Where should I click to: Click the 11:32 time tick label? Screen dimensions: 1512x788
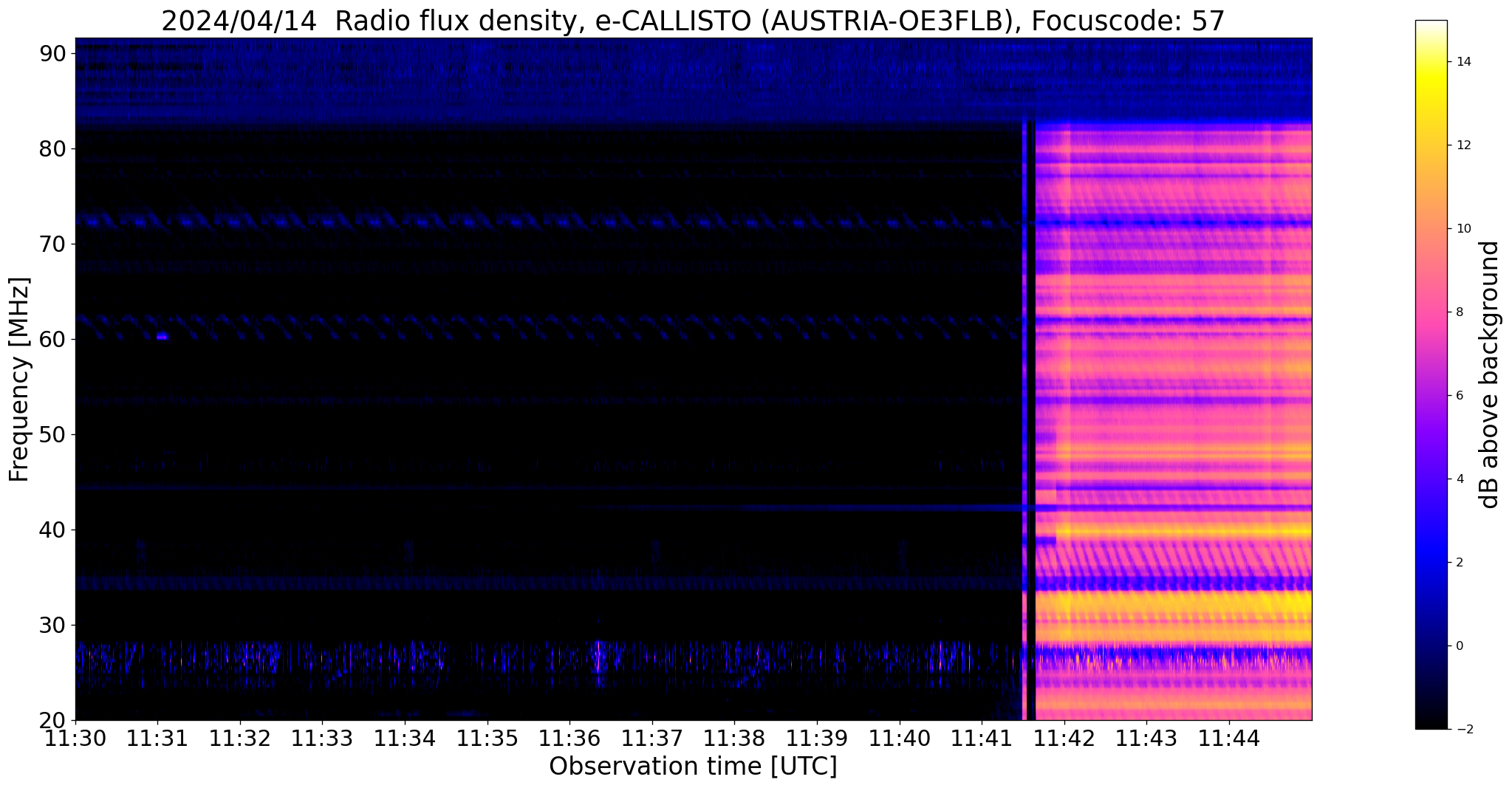tap(240, 739)
